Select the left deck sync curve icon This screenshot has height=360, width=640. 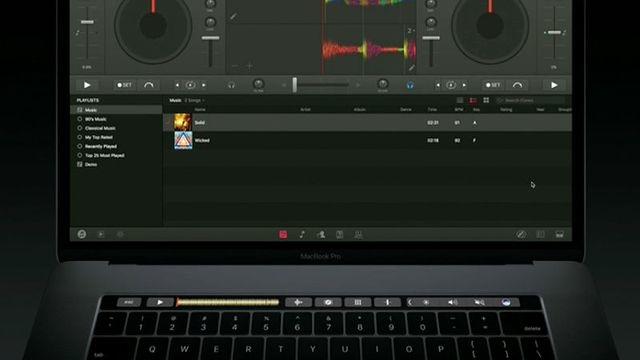point(149,85)
